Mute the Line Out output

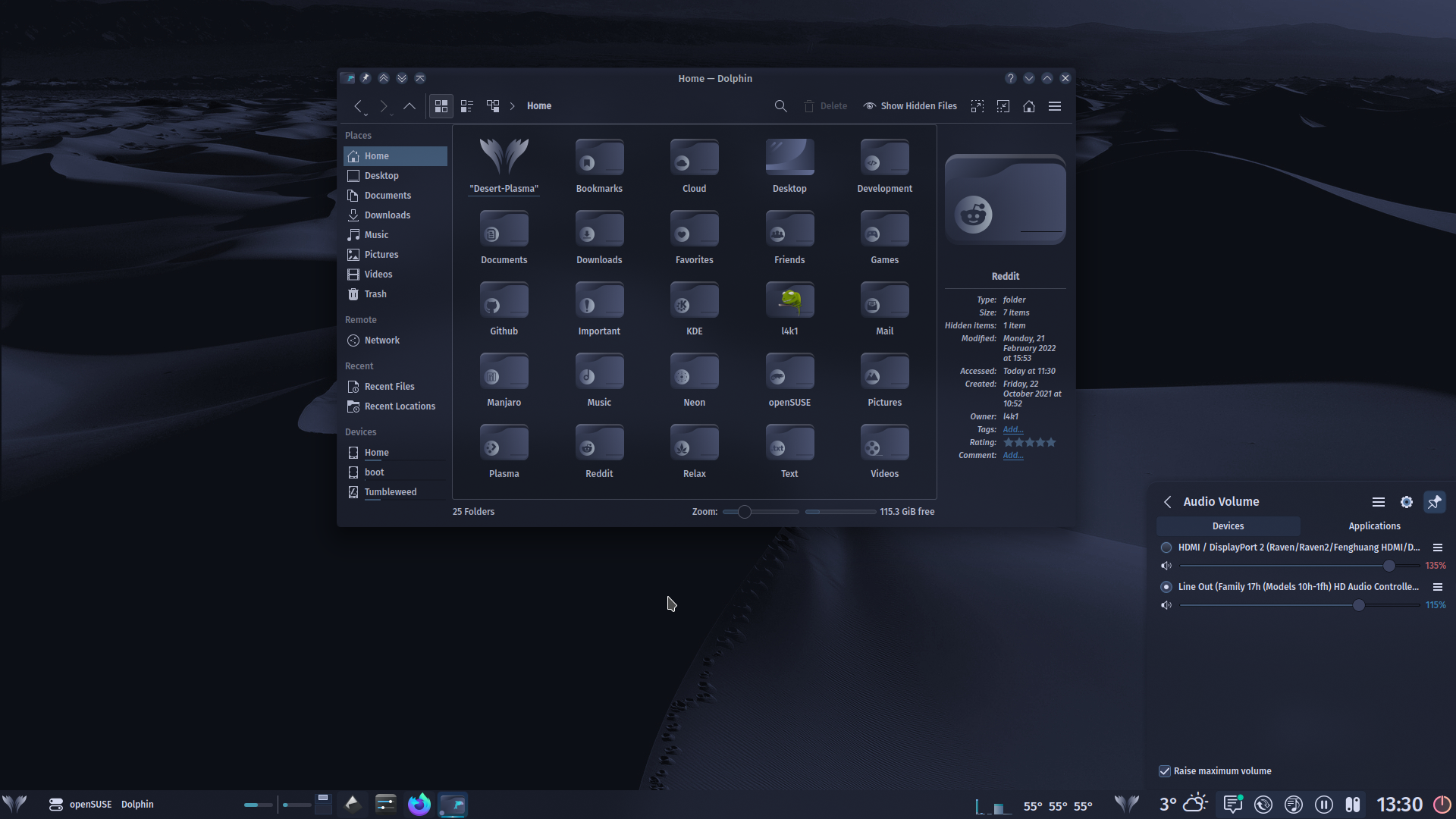point(1166,605)
